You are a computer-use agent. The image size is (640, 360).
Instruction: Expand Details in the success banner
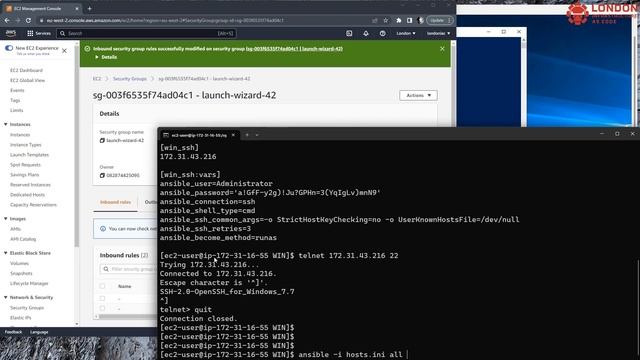click(x=106, y=57)
